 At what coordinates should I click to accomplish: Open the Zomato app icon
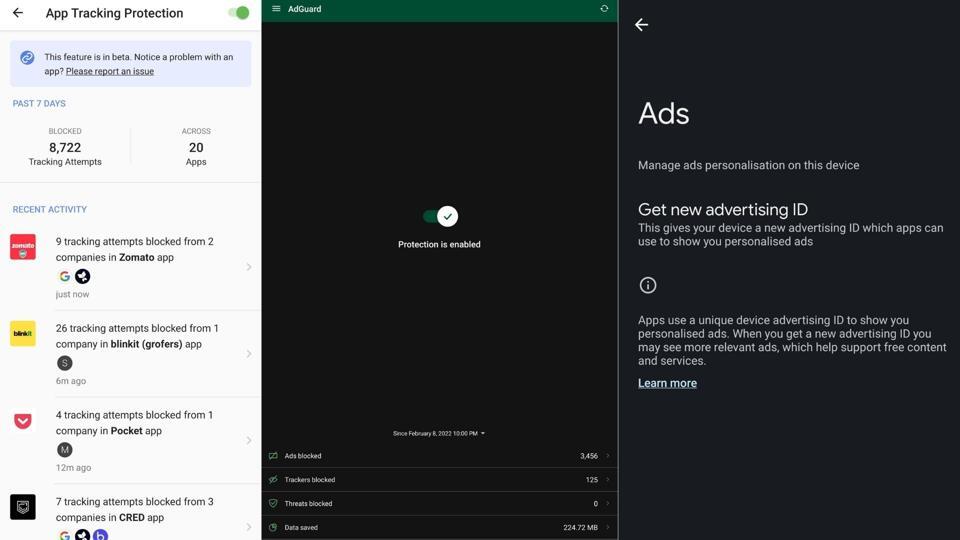click(x=23, y=247)
